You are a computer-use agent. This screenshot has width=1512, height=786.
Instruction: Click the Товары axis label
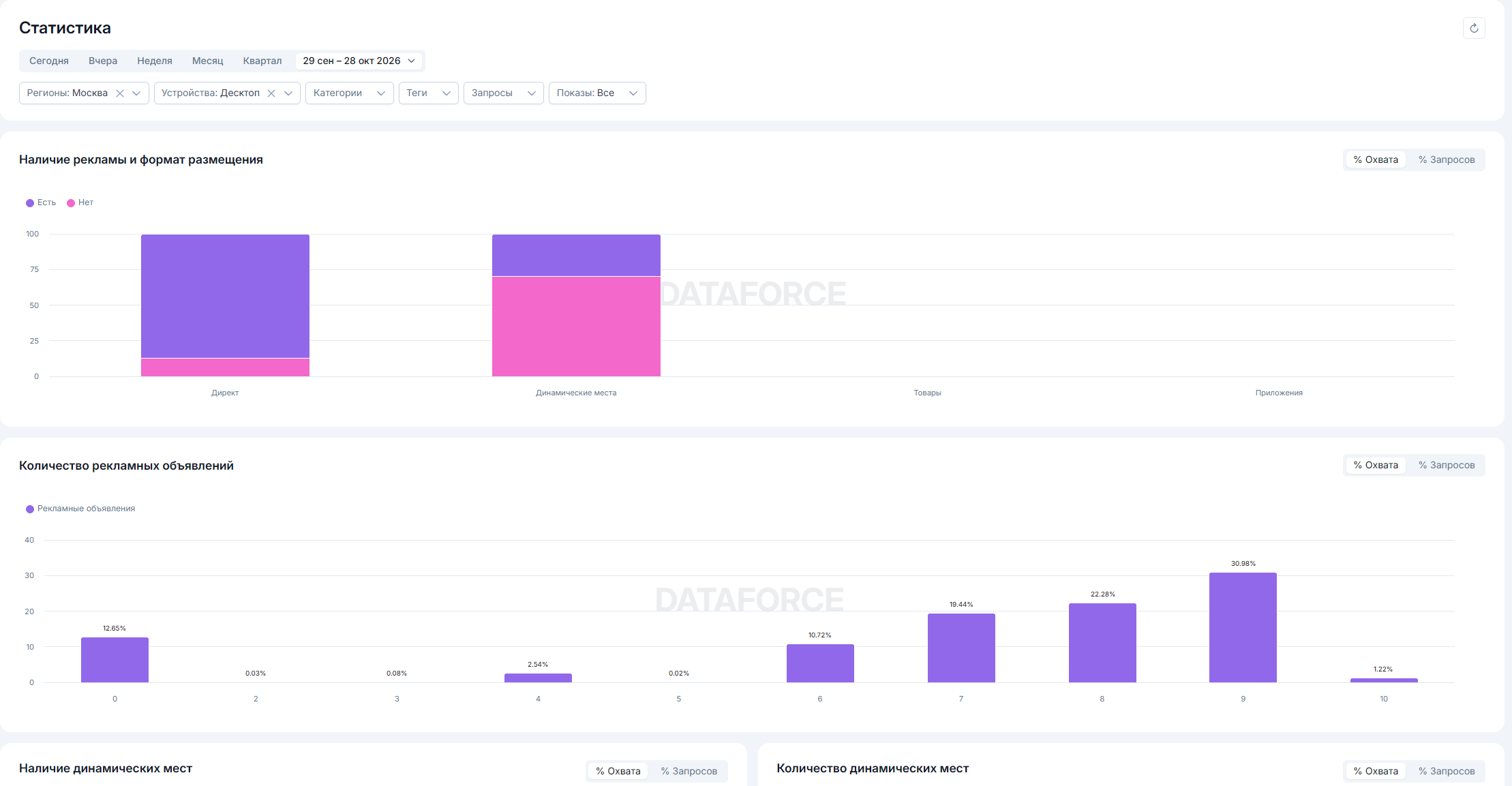pos(927,393)
